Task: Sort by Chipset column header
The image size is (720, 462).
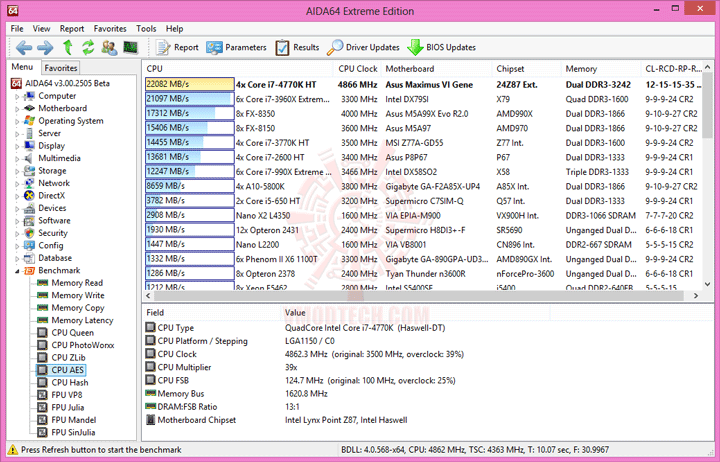Action: (x=527, y=68)
